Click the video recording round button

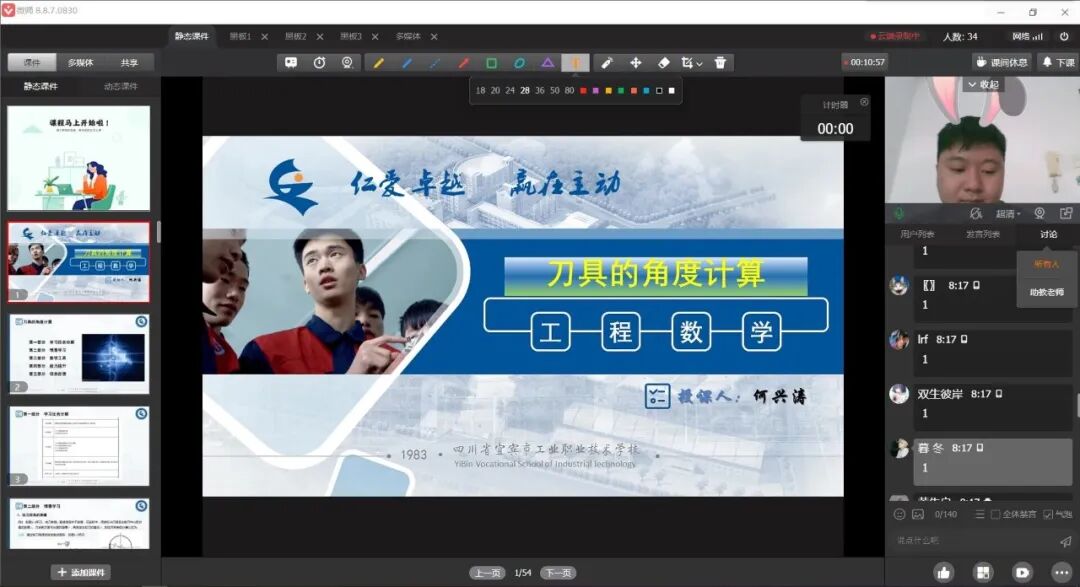tap(1022, 572)
